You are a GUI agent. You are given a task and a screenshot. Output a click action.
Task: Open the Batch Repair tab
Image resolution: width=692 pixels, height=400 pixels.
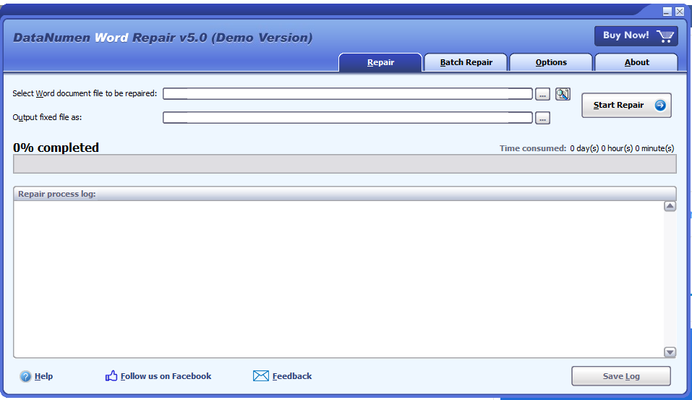coord(466,62)
